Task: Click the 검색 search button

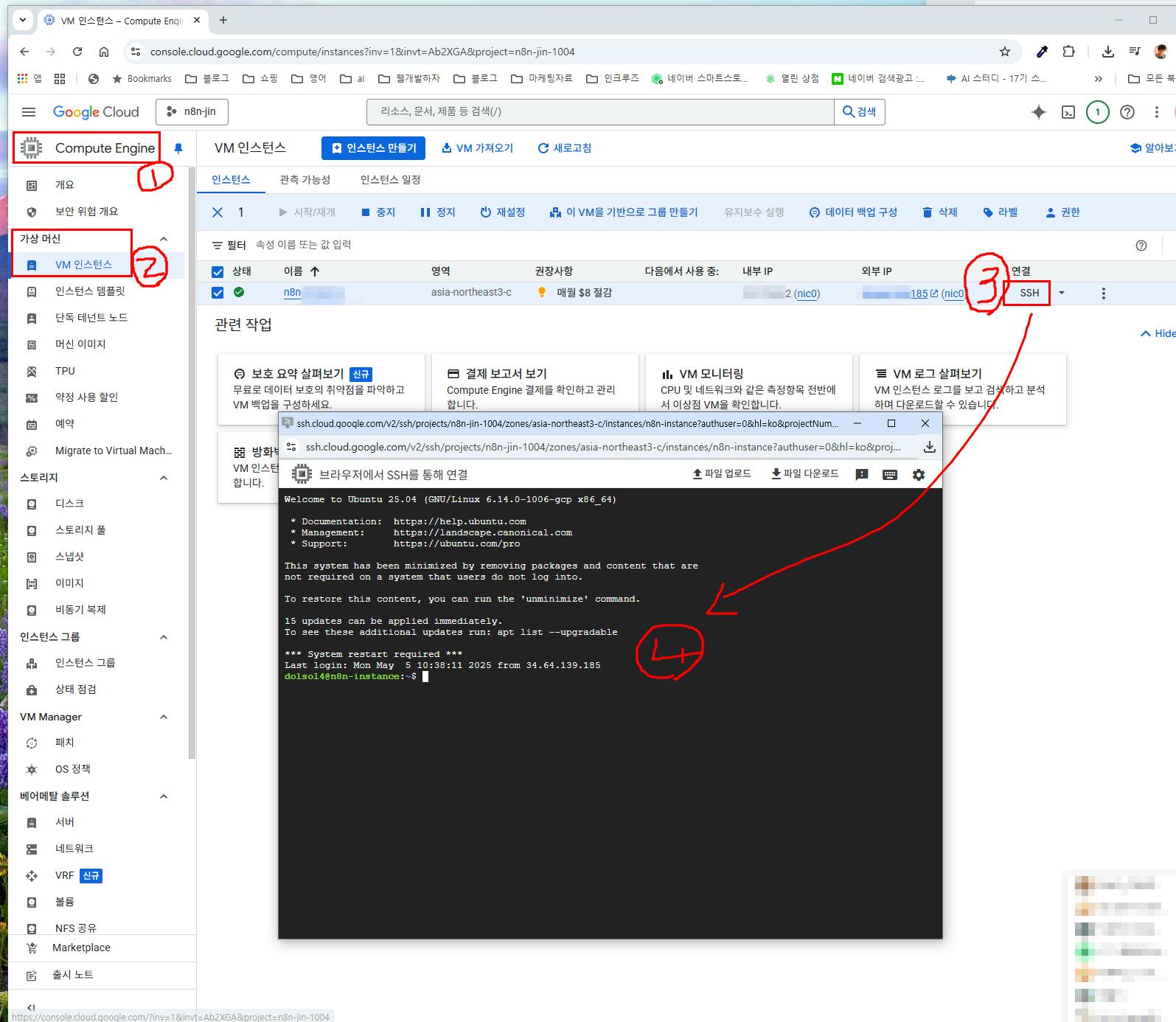Action: coord(860,111)
